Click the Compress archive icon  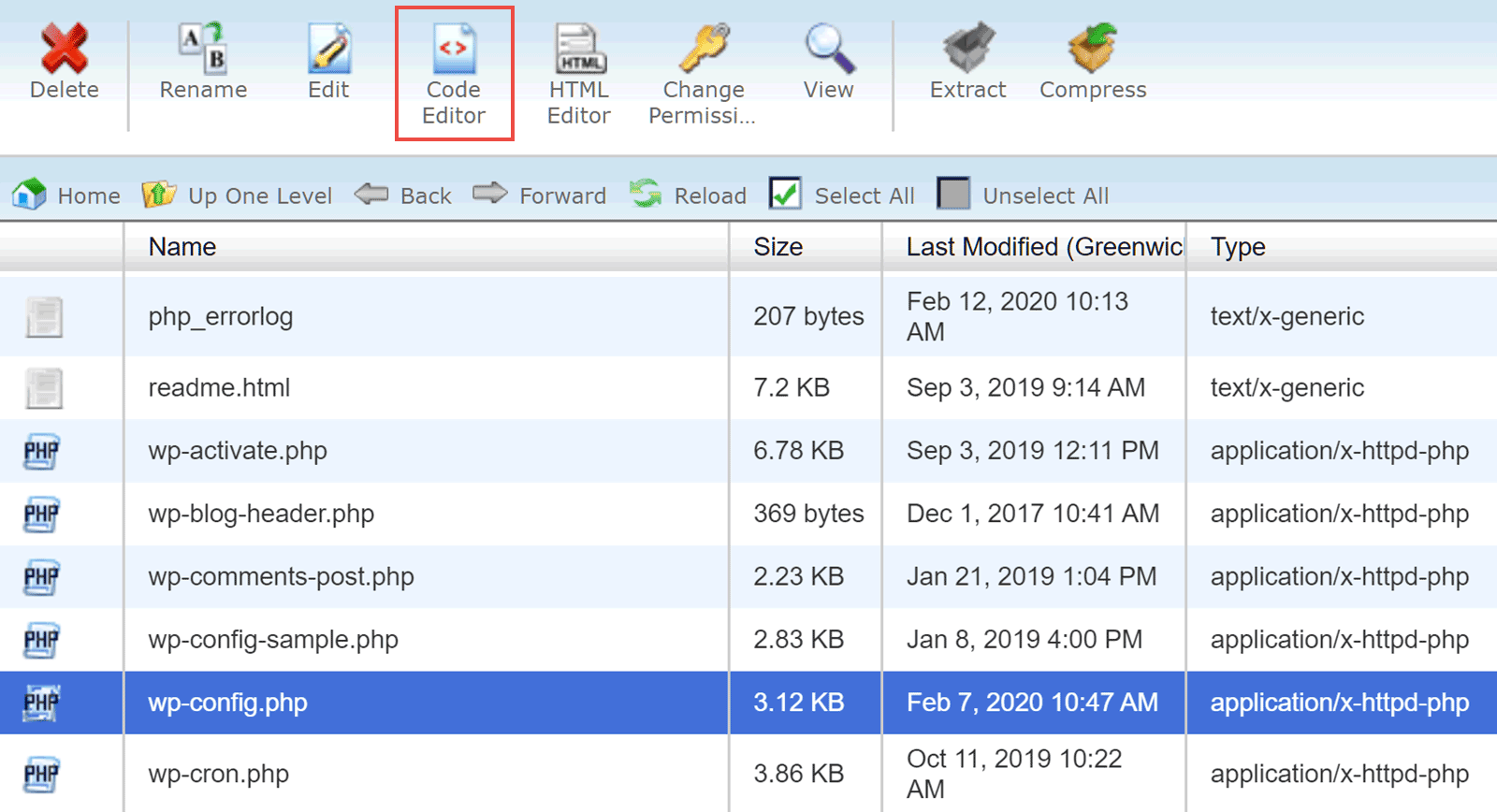(1093, 48)
